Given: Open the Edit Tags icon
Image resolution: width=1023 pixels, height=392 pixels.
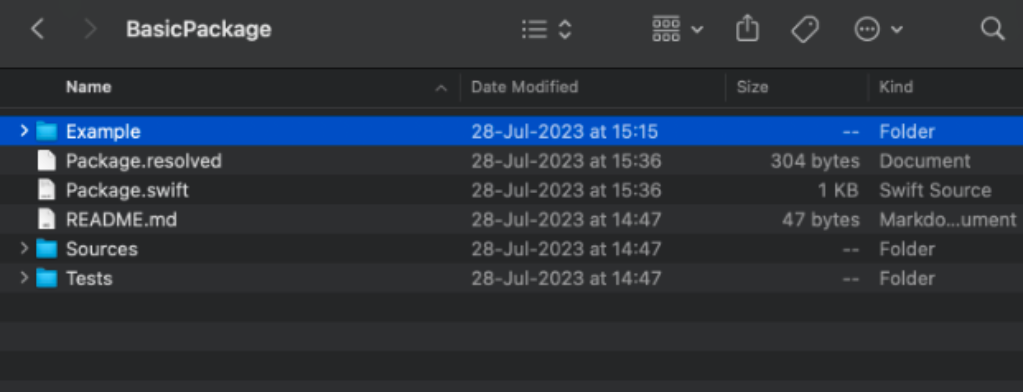Looking at the screenshot, I should pos(805,29).
